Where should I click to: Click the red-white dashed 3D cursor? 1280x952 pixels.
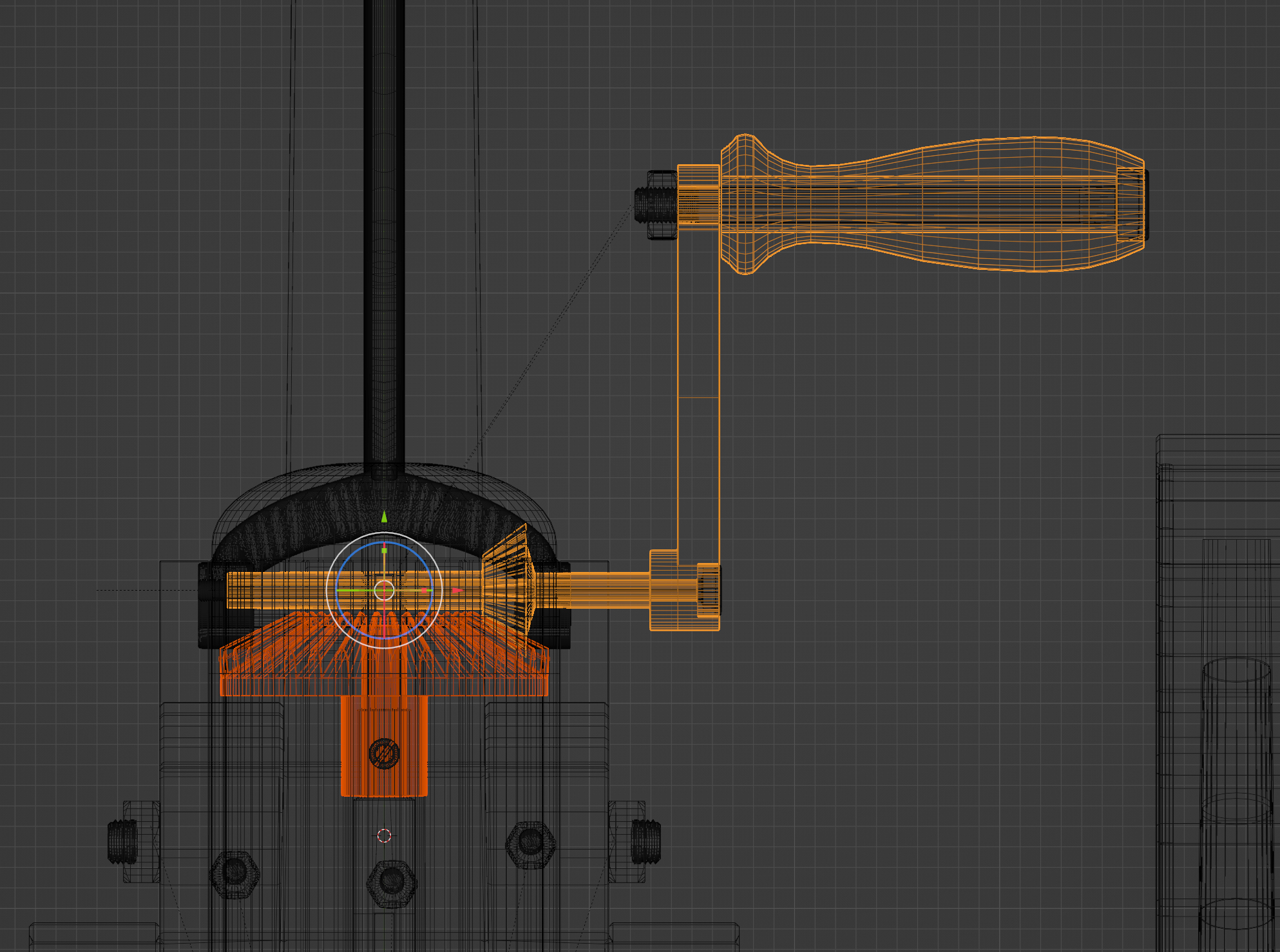384,835
